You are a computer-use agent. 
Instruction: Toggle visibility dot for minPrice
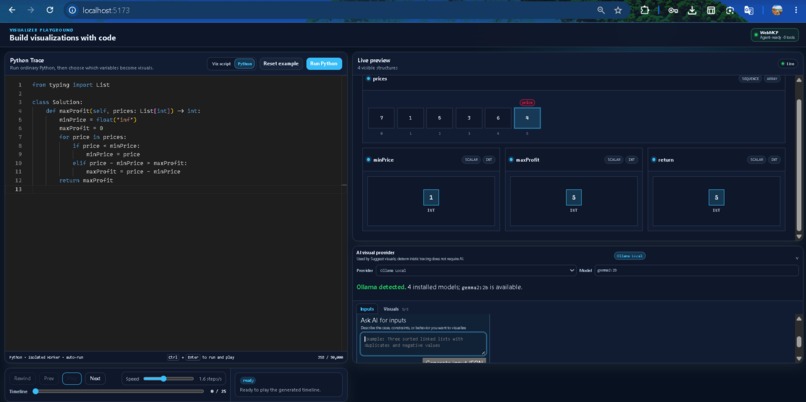368,160
